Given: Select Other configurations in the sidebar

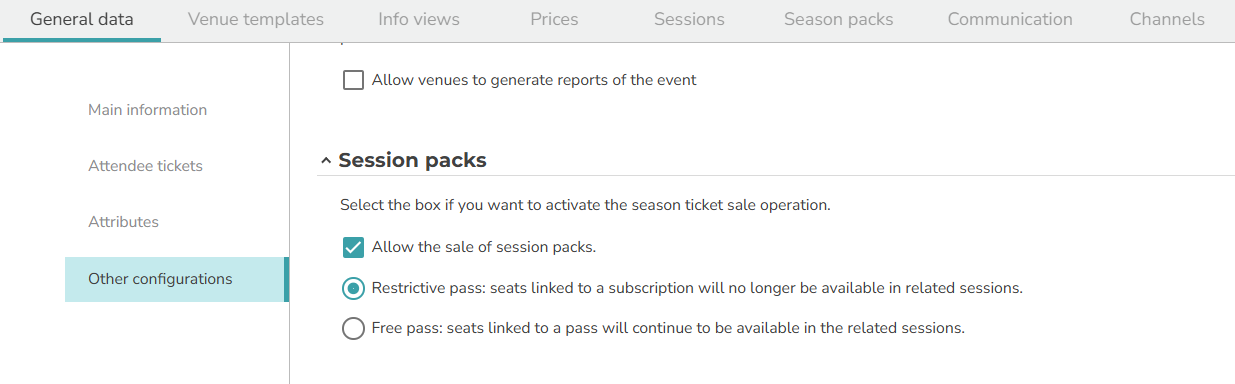Looking at the screenshot, I should tap(176, 279).
